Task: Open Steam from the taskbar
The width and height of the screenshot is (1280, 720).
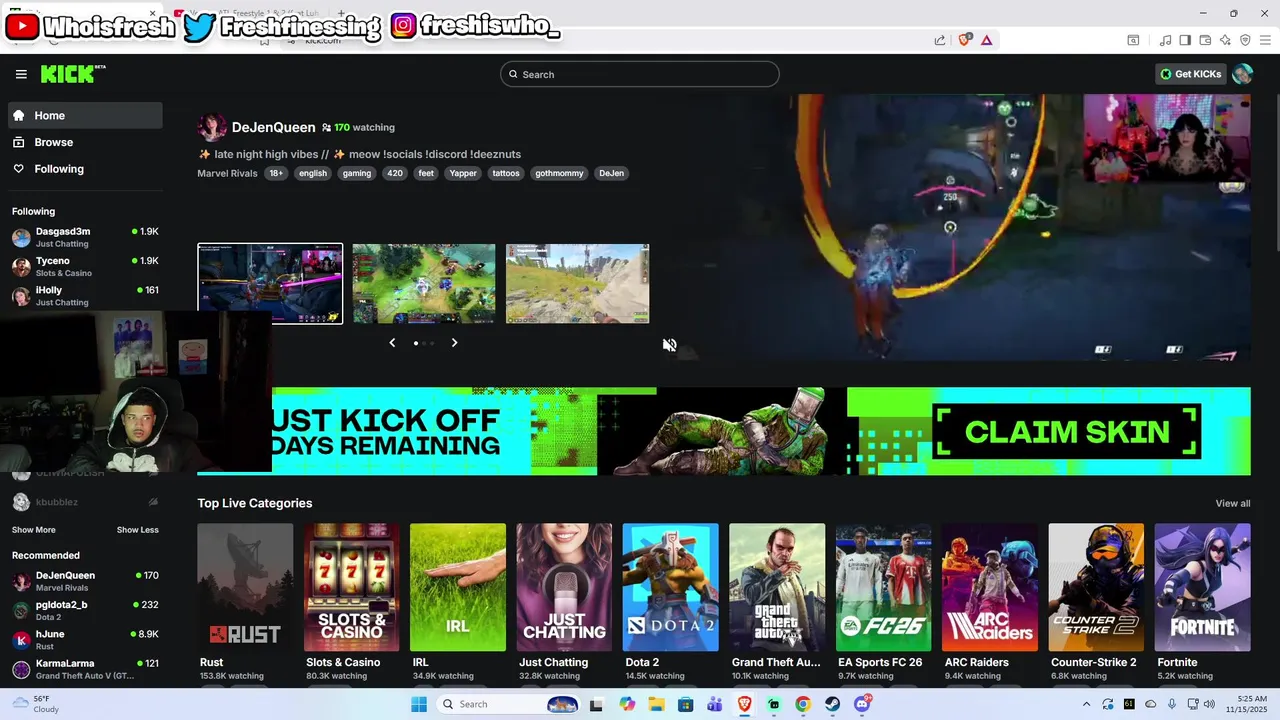Action: pyautogui.click(x=832, y=704)
